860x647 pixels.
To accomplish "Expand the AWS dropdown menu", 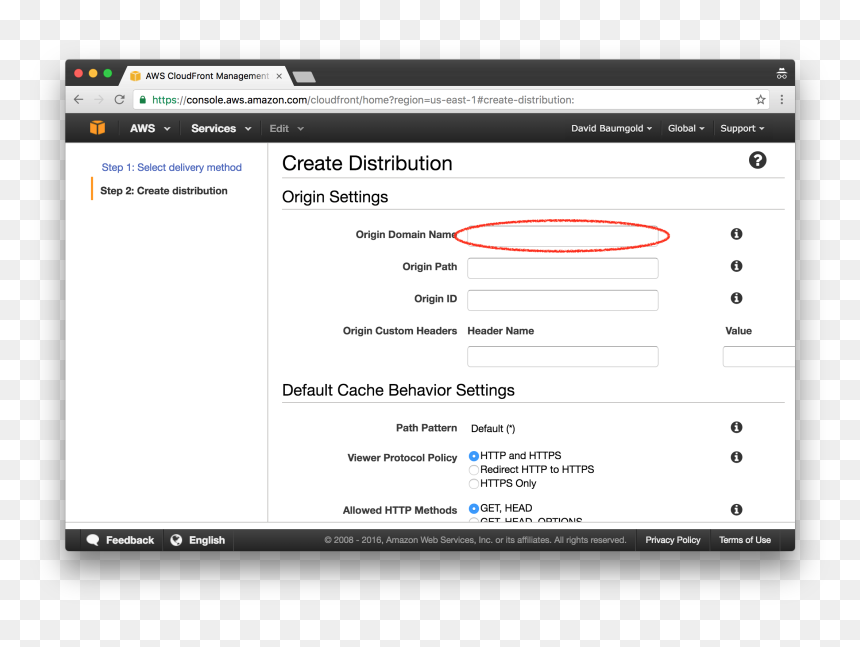I will 150,128.
